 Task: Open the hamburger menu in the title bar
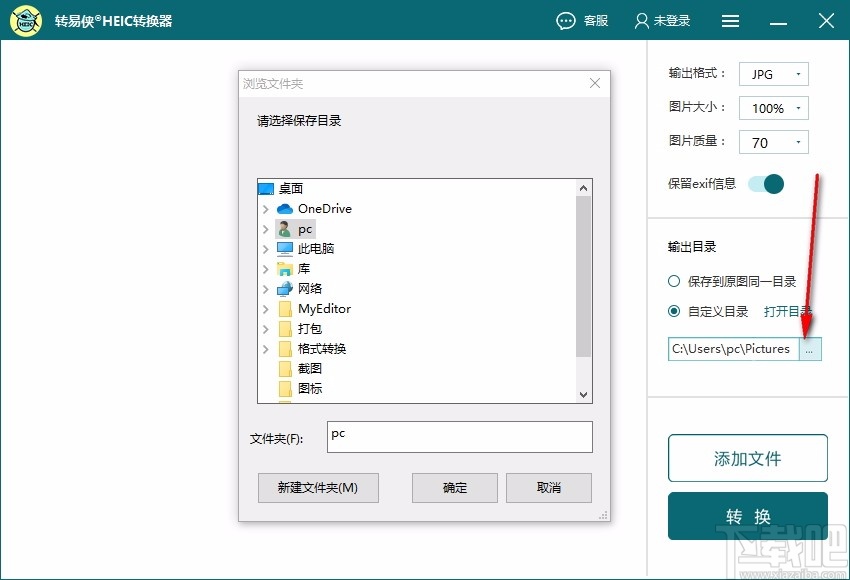pyautogui.click(x=730, y=20)
